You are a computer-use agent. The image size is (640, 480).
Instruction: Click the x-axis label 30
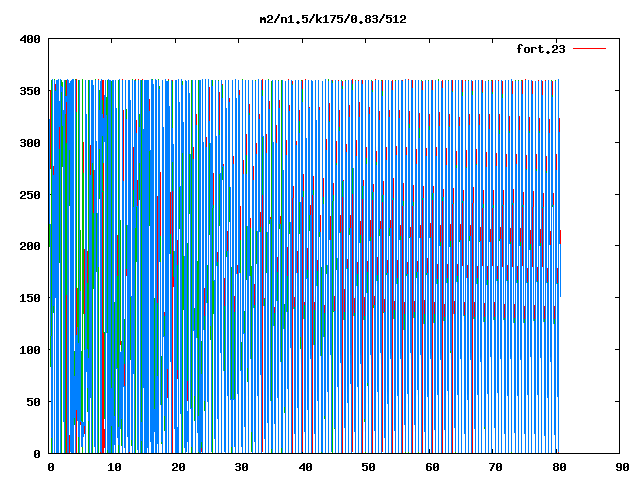tap(241, 467)
